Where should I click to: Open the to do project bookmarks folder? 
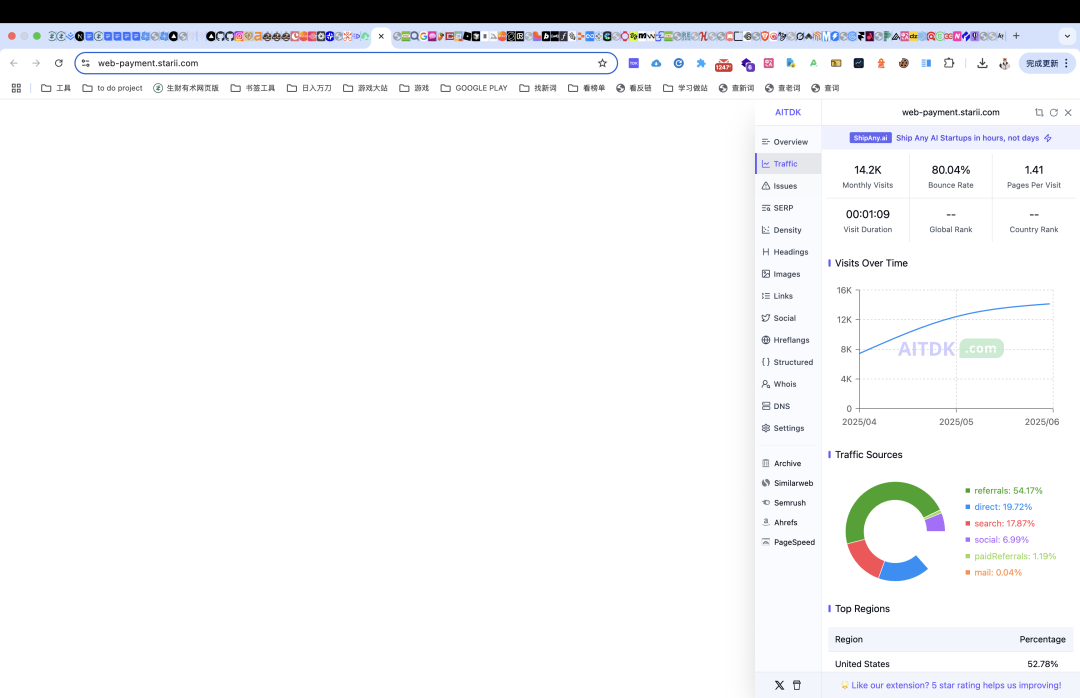[112, 88]
